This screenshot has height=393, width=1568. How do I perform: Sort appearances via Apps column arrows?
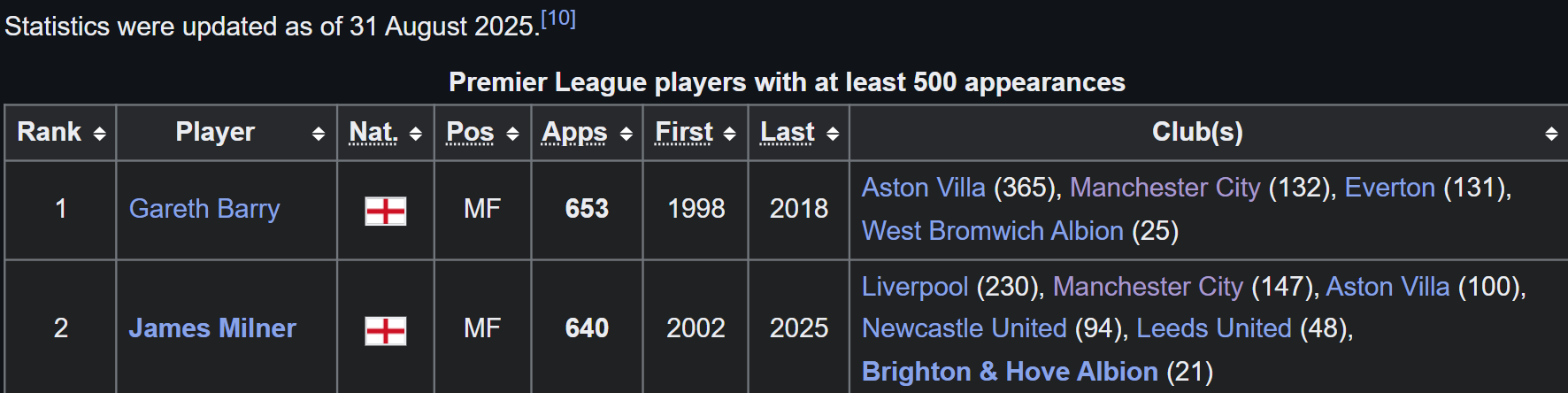click(626, 134)
